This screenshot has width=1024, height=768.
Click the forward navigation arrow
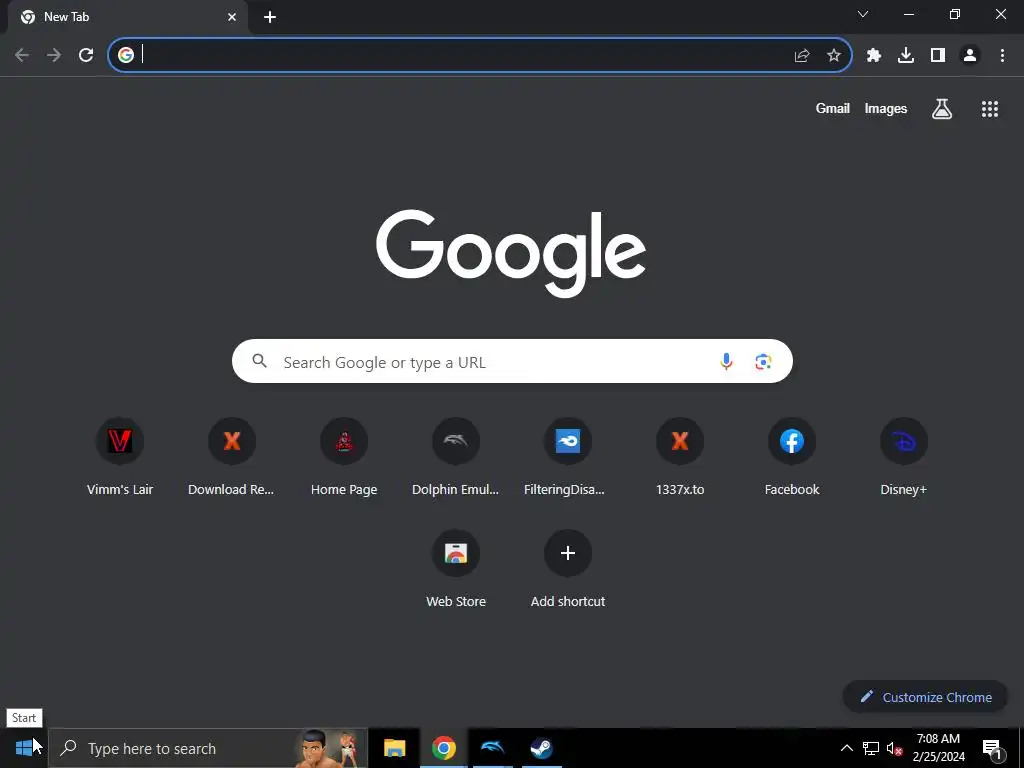tap(54, 55)
